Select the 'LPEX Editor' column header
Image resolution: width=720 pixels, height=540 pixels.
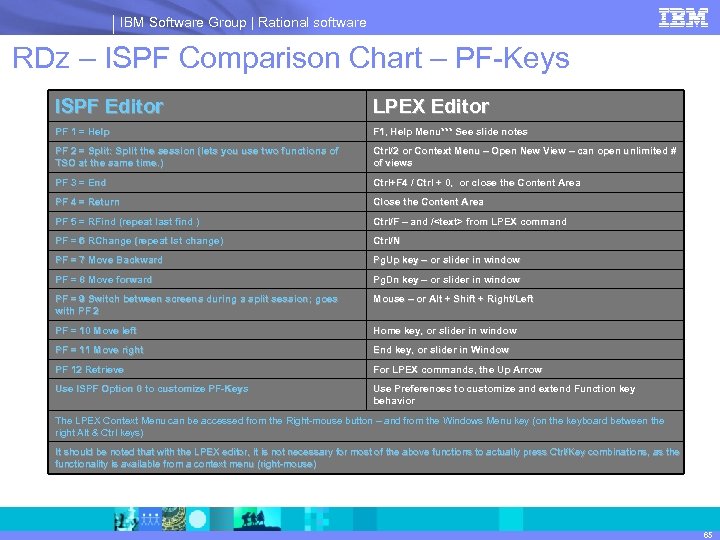tap(525, 106)
